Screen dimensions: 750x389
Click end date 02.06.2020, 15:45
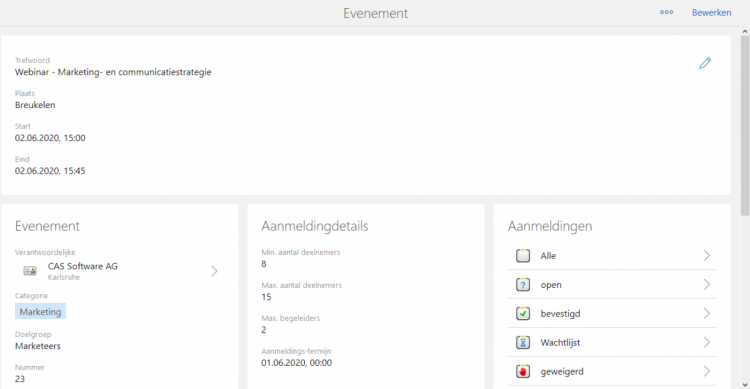[50, 171]
